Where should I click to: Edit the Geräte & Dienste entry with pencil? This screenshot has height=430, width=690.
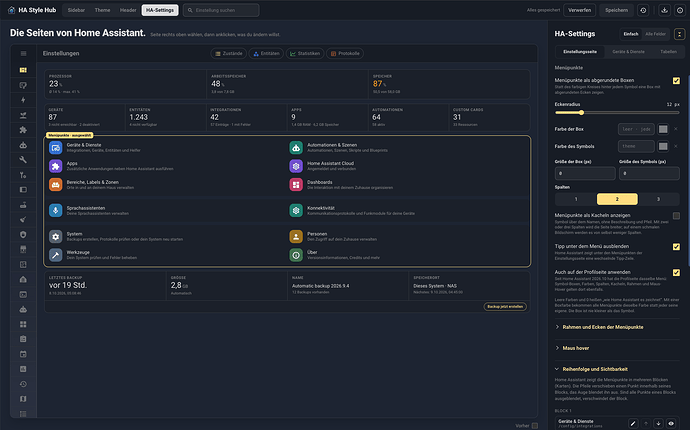click(633, 423)
